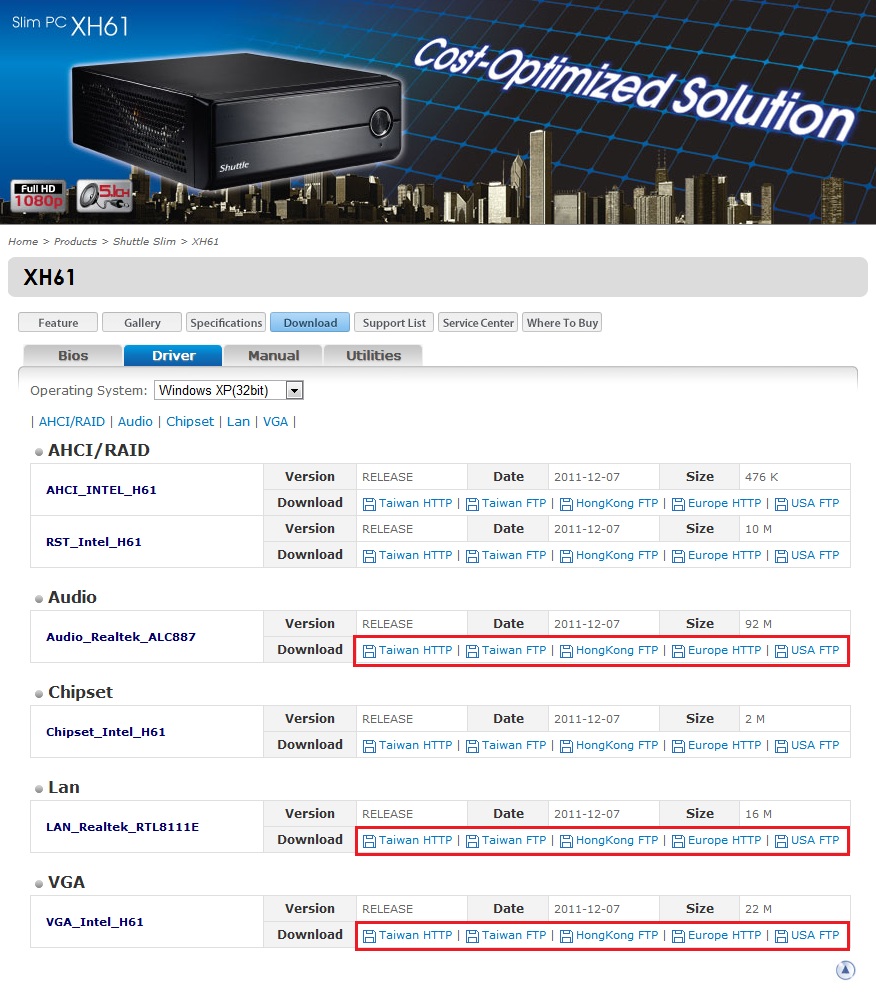
Task: Click the LAN_Realtek_RTL8111E driver name
Action: (122, 827)
